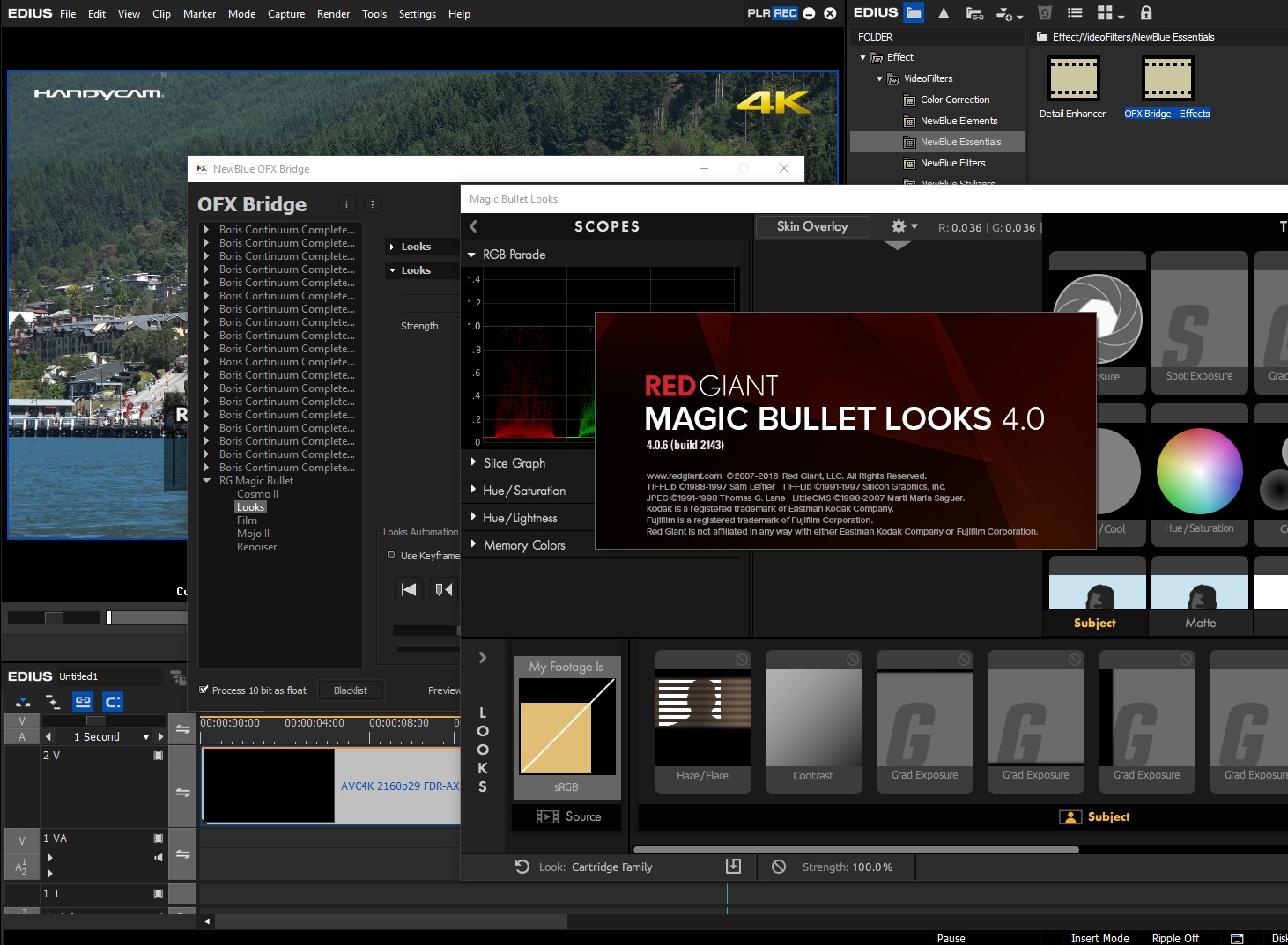This screenshot has height=945, width=1288.
Task: Collapse Scopes panel with back chevron
Action: click(474, 226)
